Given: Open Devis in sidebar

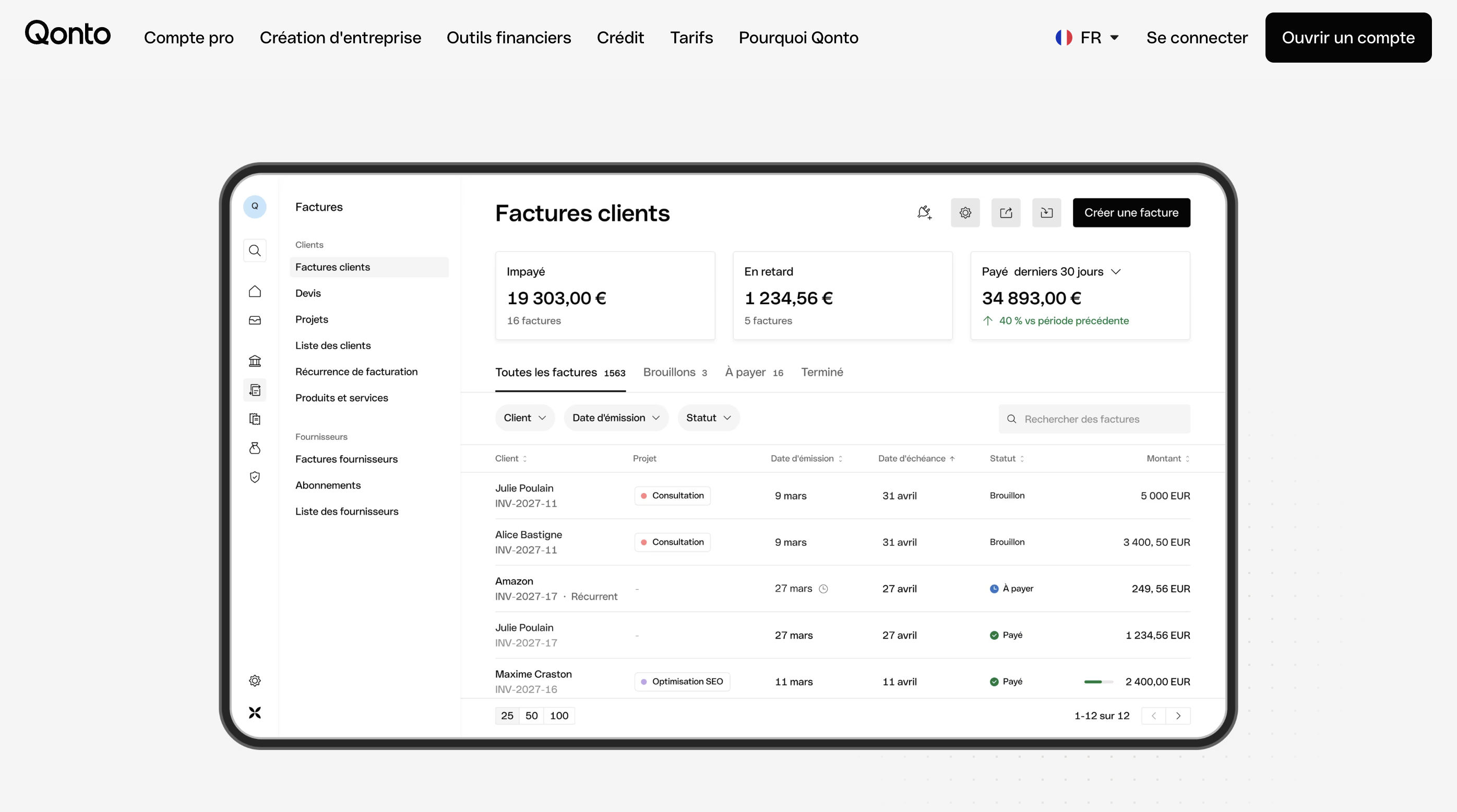Looking at the screenshot, I should (x=308, y=293).
